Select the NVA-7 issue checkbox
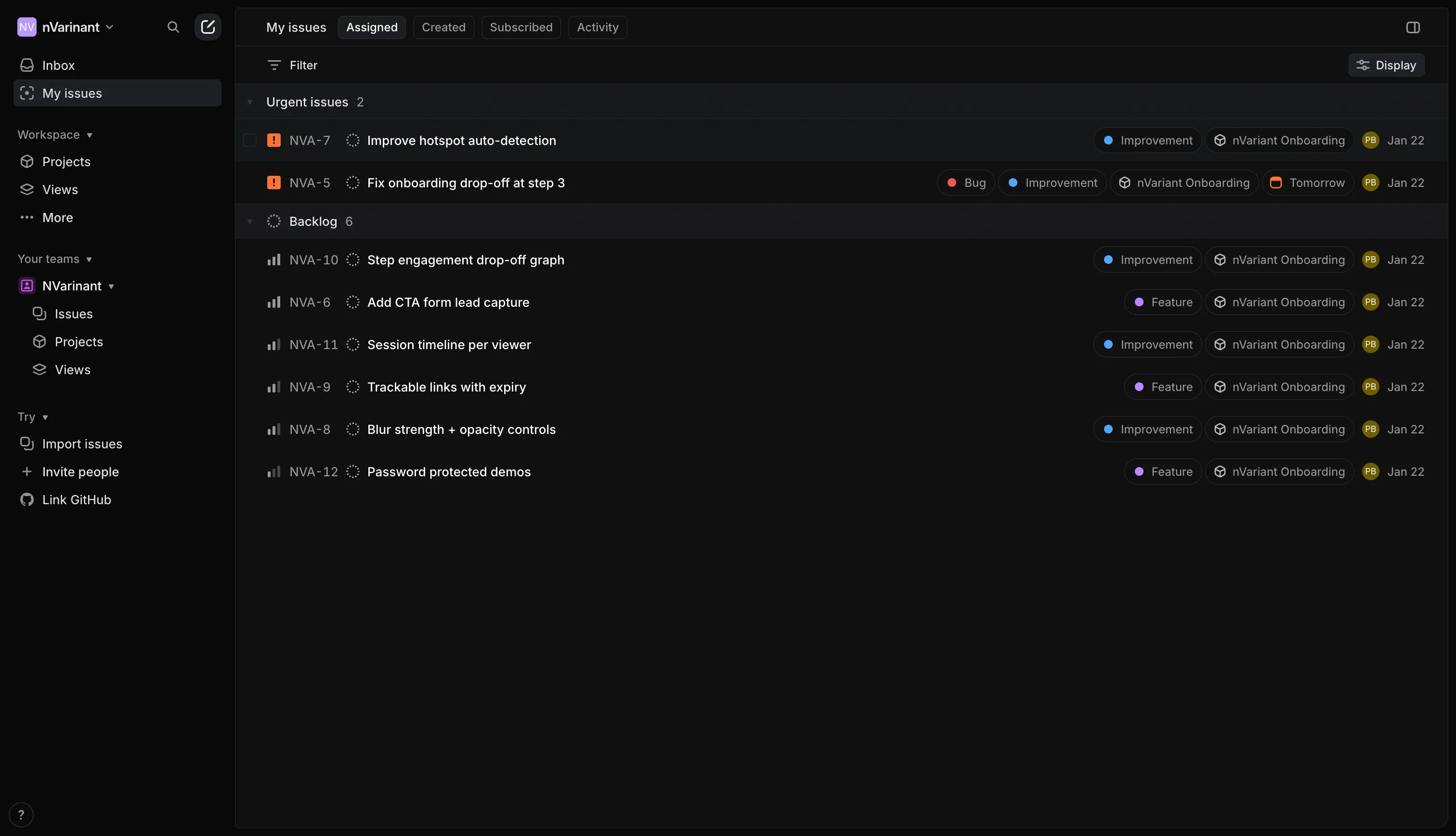This screenshot has height=836, width=1456. (250, 140)
